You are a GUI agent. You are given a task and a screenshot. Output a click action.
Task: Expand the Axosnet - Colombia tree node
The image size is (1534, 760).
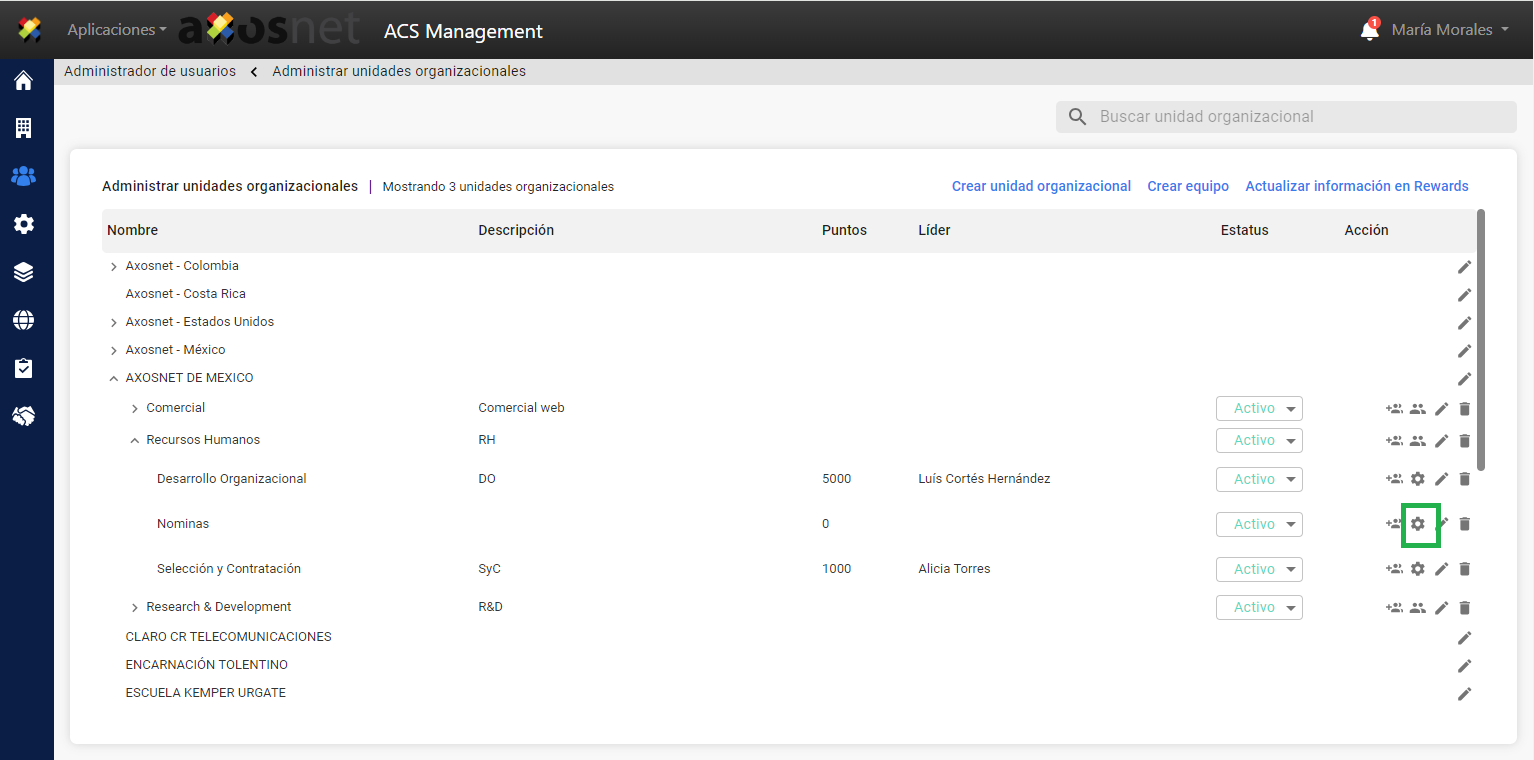click(x=113, y=267)
